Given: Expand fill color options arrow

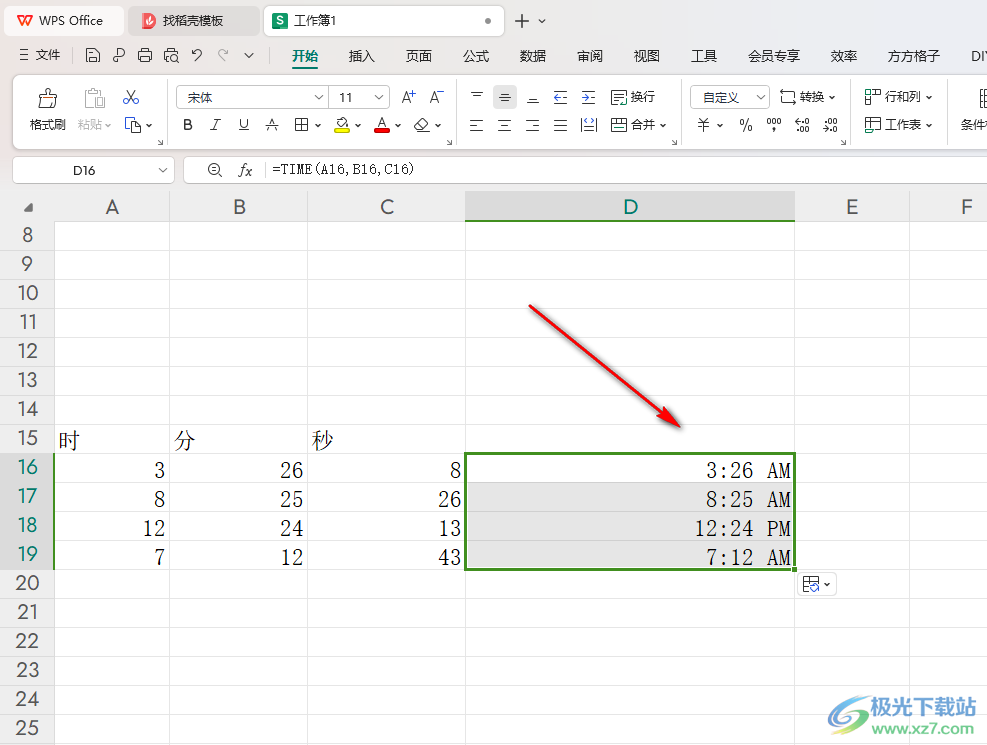Looking at the screenshot, I should click(x=358, y=125).
